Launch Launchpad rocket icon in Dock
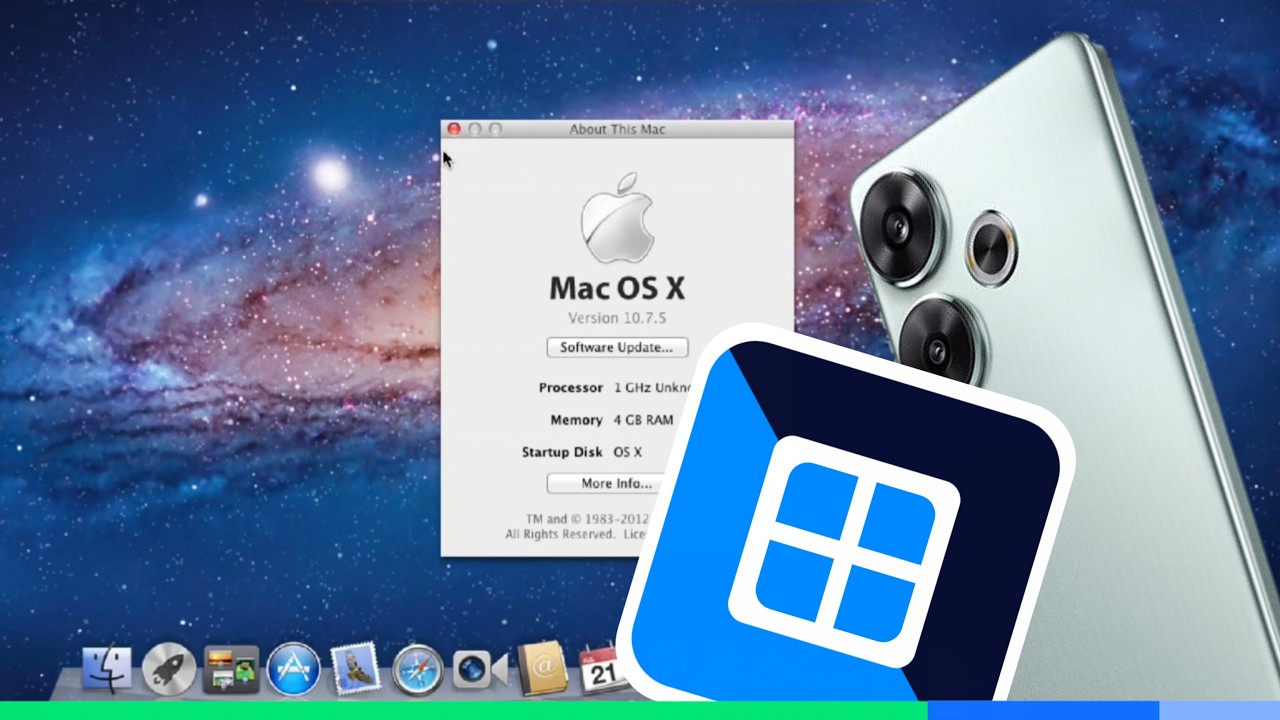The height and width of the screenshot is (720, 1280). (169, 669)
